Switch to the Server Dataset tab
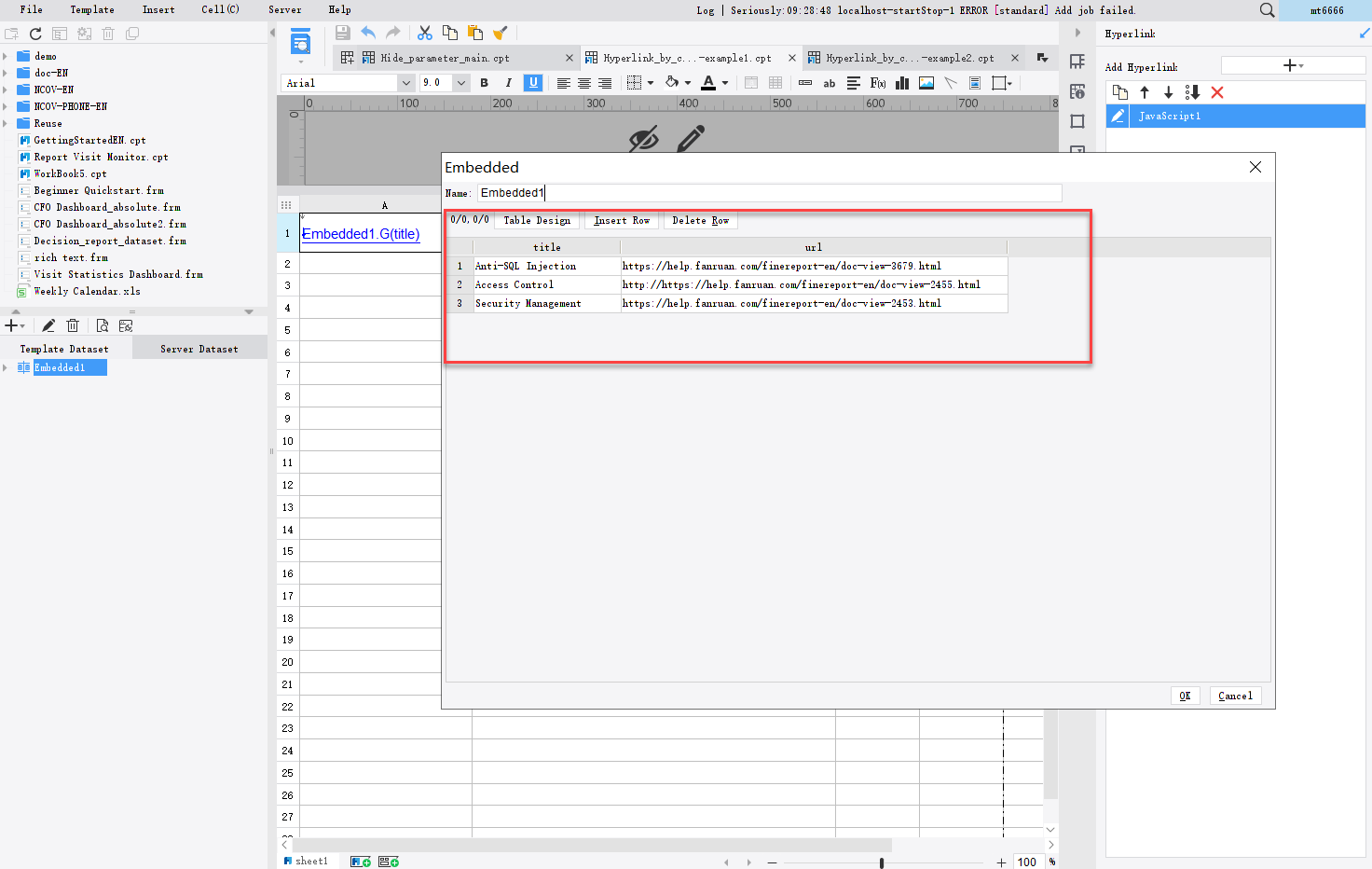 coord(199,349)
